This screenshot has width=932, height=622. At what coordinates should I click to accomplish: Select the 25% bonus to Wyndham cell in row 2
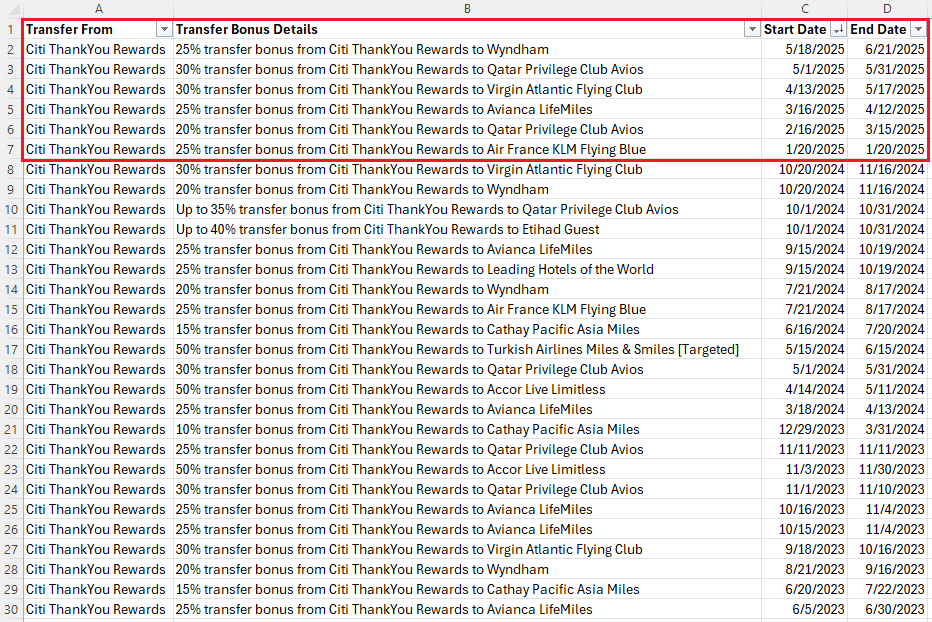click(467, 49)
